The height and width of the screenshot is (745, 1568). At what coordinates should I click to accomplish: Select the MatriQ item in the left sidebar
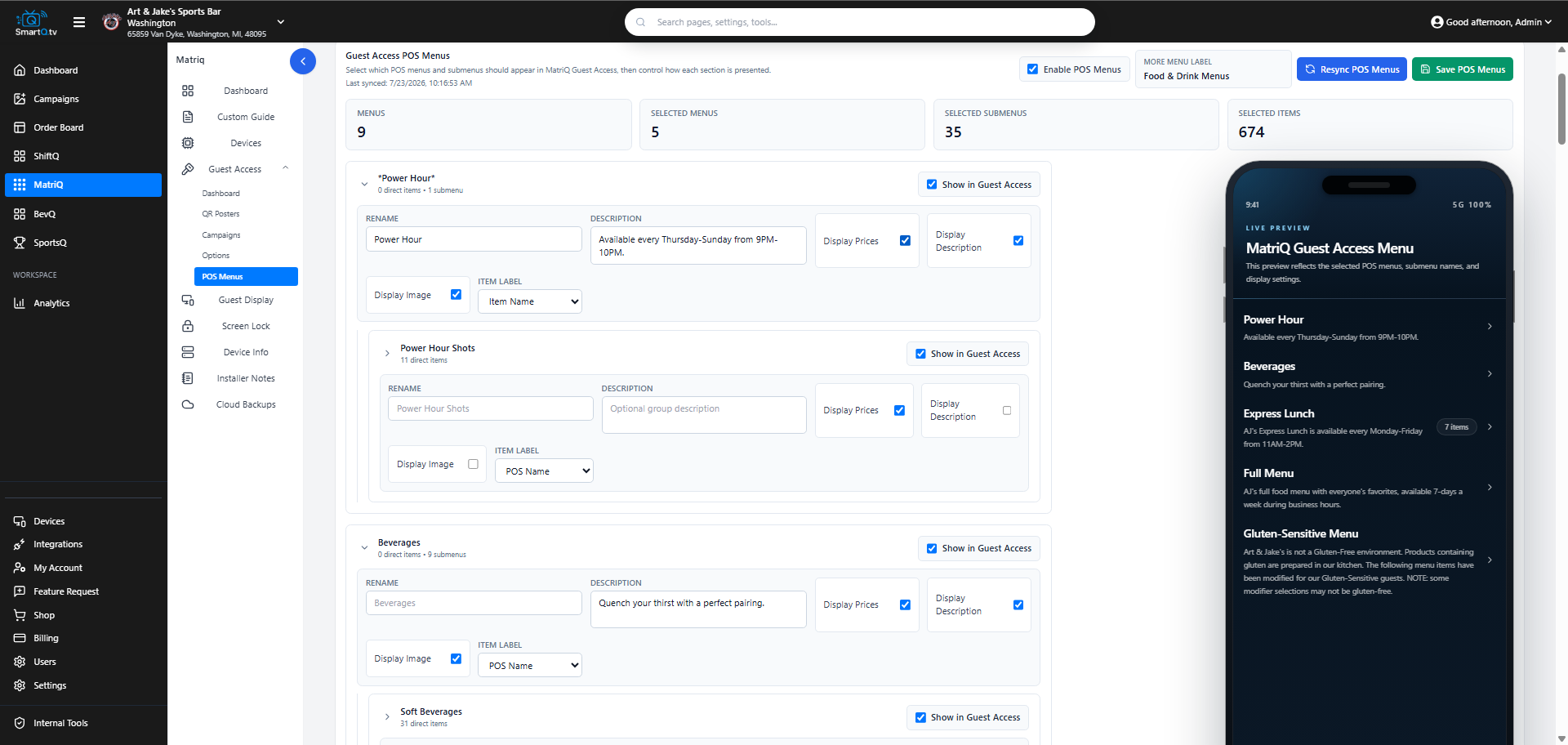click(83, 185)
